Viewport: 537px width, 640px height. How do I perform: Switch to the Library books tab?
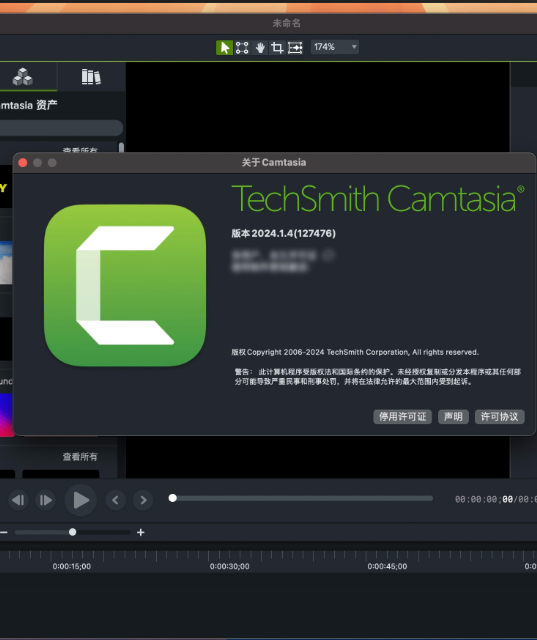tap(91, 76)
